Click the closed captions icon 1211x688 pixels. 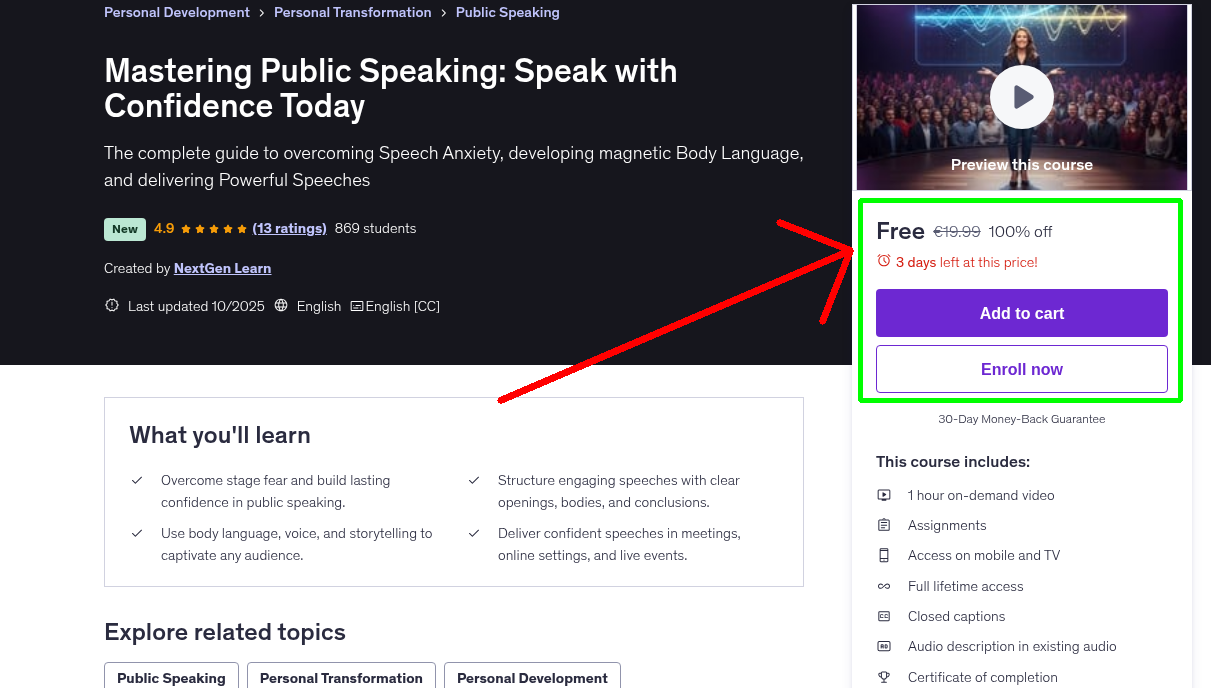coord(884,616)
